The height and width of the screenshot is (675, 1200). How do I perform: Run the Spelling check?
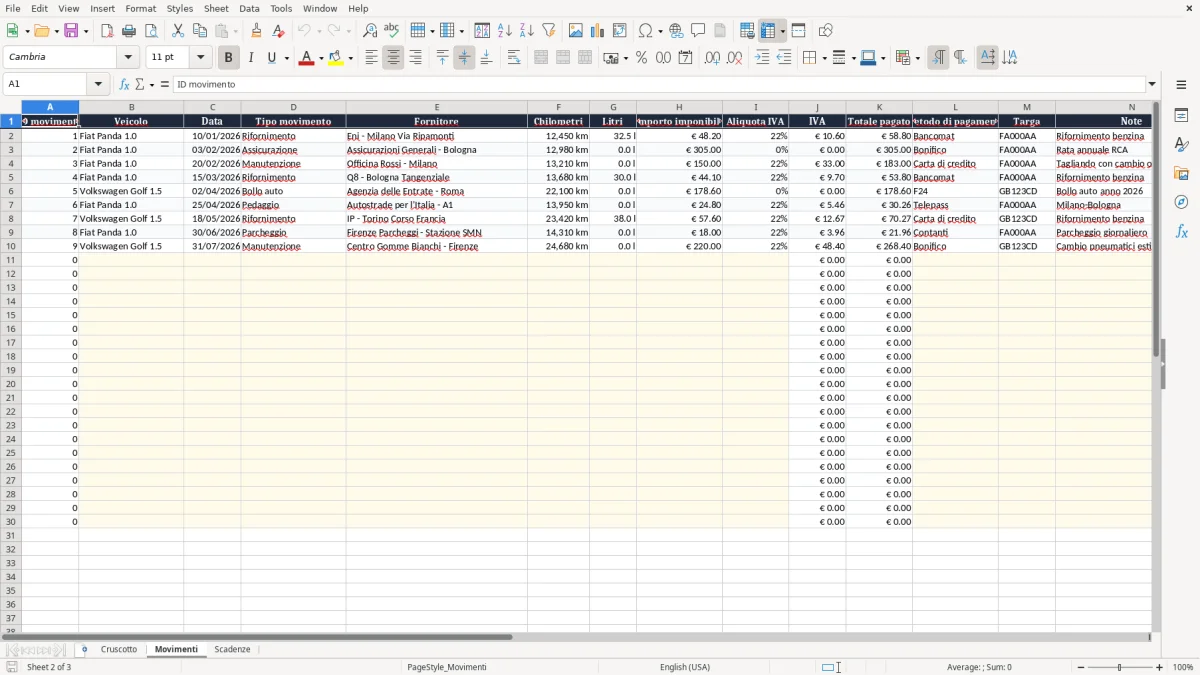pyautogui.click(x=392, y=31)
